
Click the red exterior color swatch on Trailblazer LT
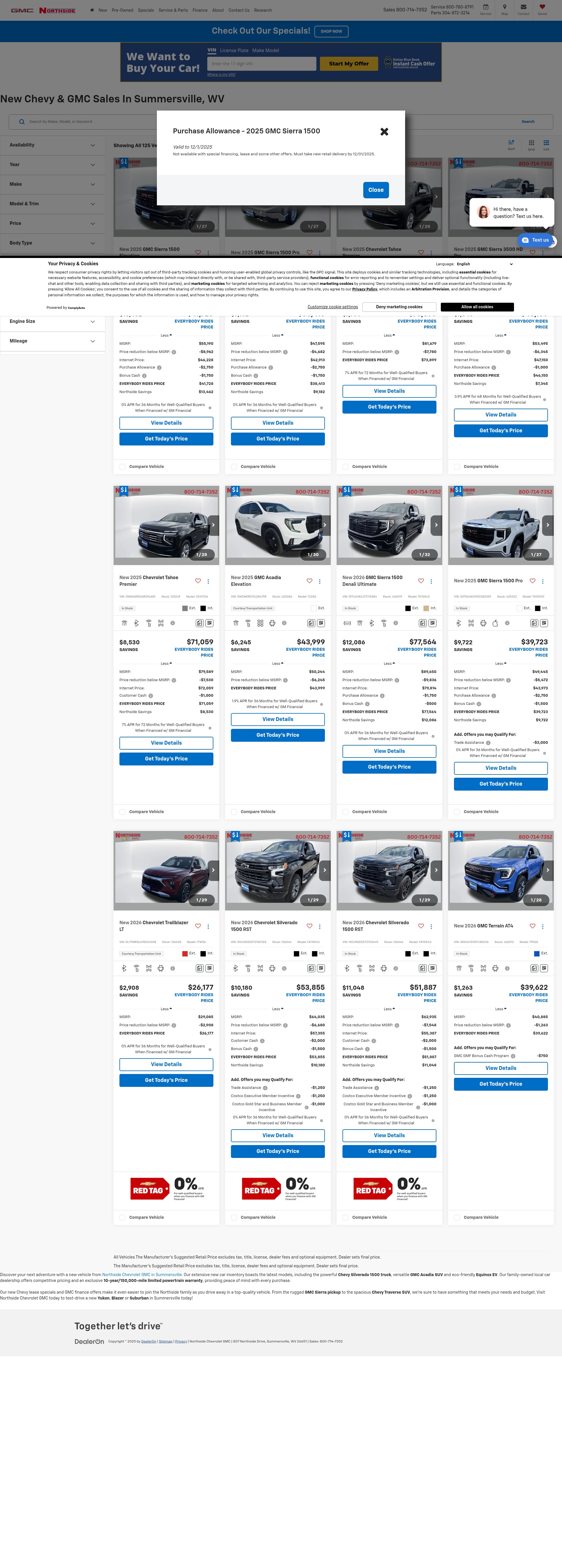[x=185, y=954]
